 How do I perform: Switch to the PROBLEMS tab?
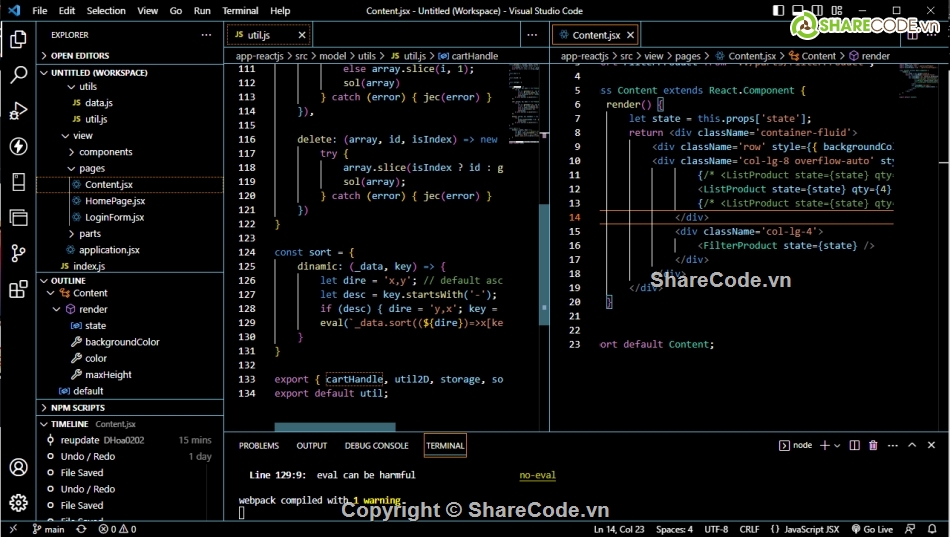pyautogui.click(x=259, y=446)
